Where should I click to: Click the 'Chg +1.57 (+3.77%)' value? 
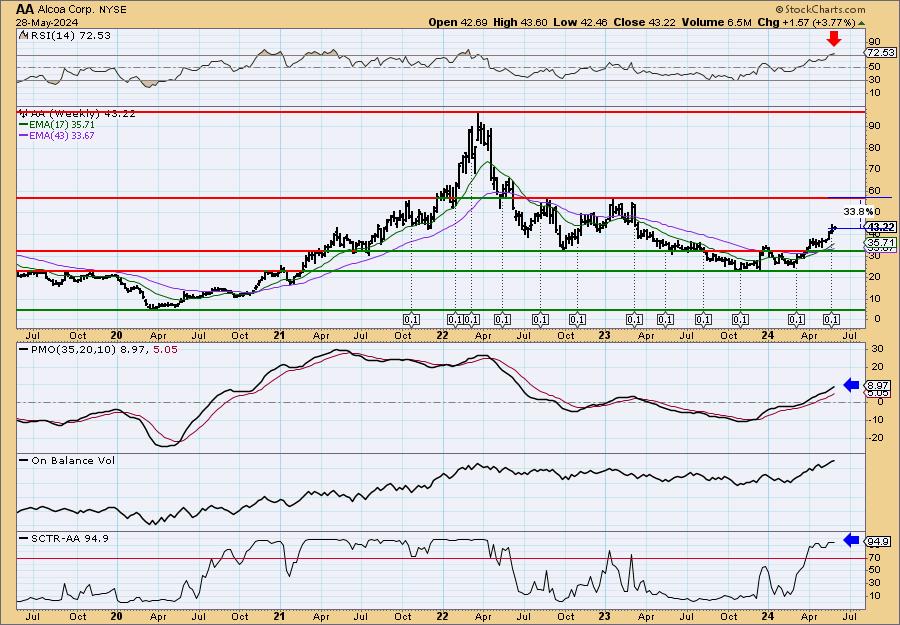(x=806, y=22)
